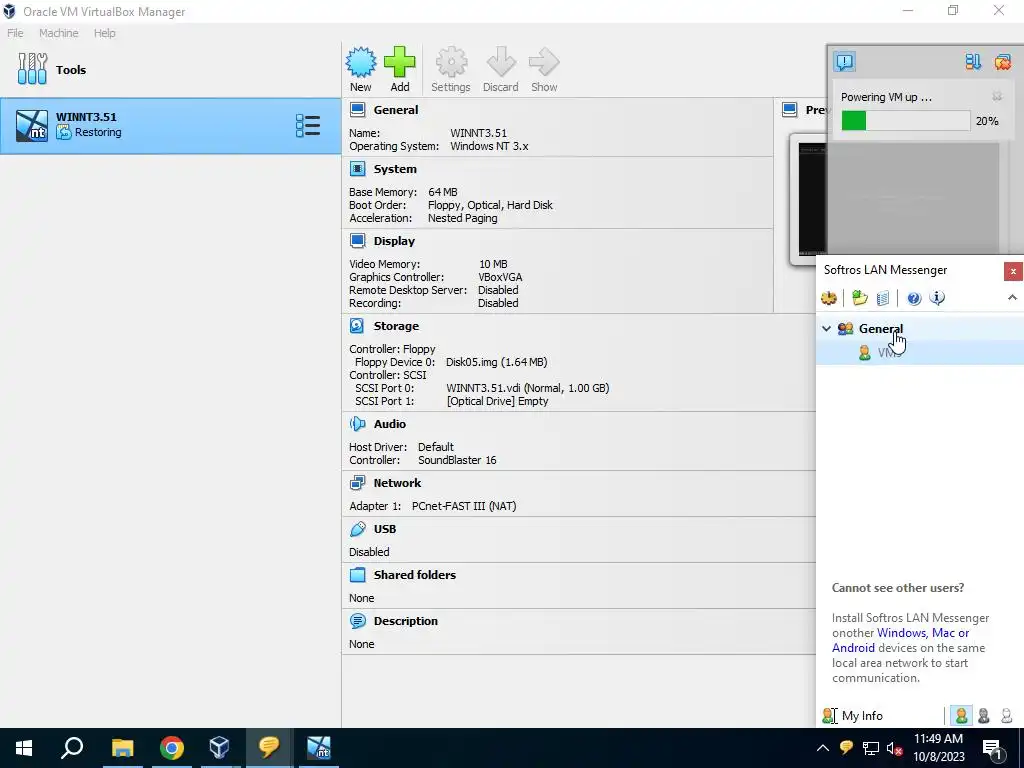This screenshot has height=768, width=1024.
Task: Click the blue Help question mark icon
Action: pyautogui.click(x=914, y=298)
